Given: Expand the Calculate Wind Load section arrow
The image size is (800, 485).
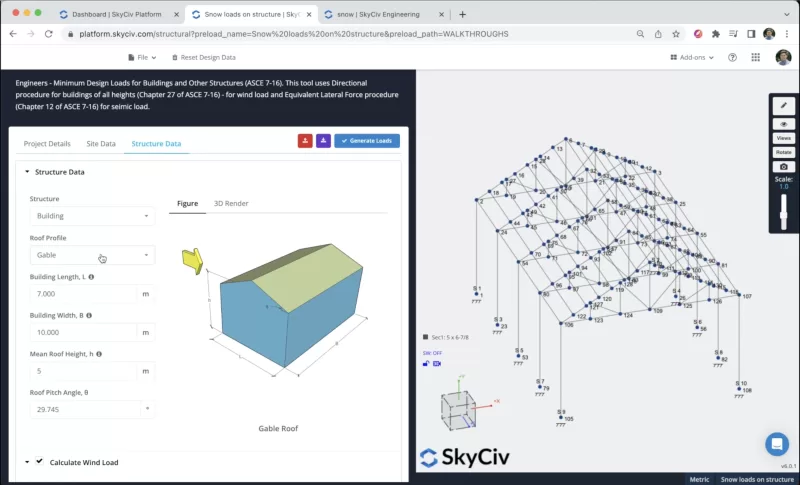Looking at the screenshot, I should pyautogui.click(x=27, y=462).
